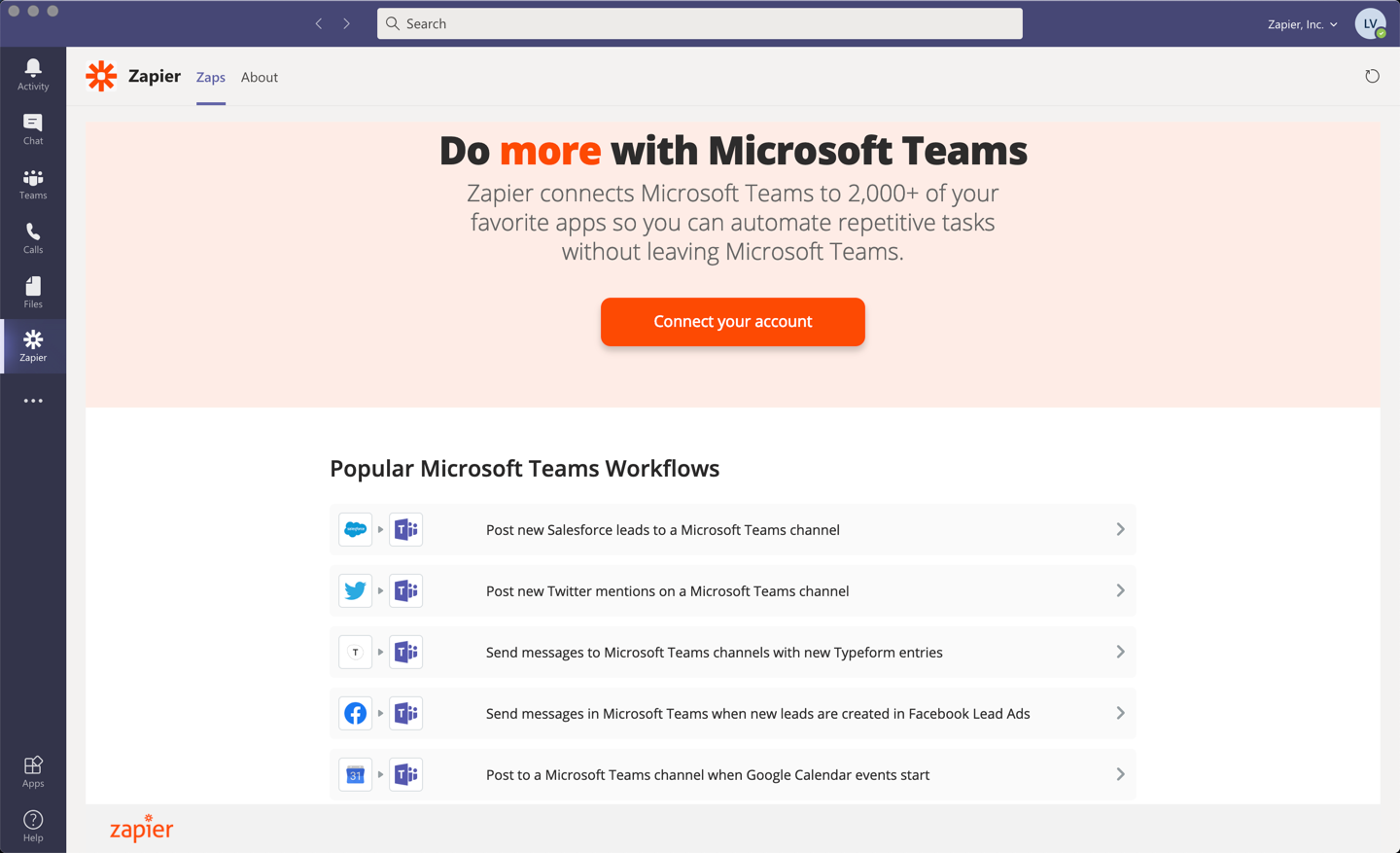The image size is (1400, 853).
Task: Click the Typeform icon in workflow
Action: click(x=356, y=653)
